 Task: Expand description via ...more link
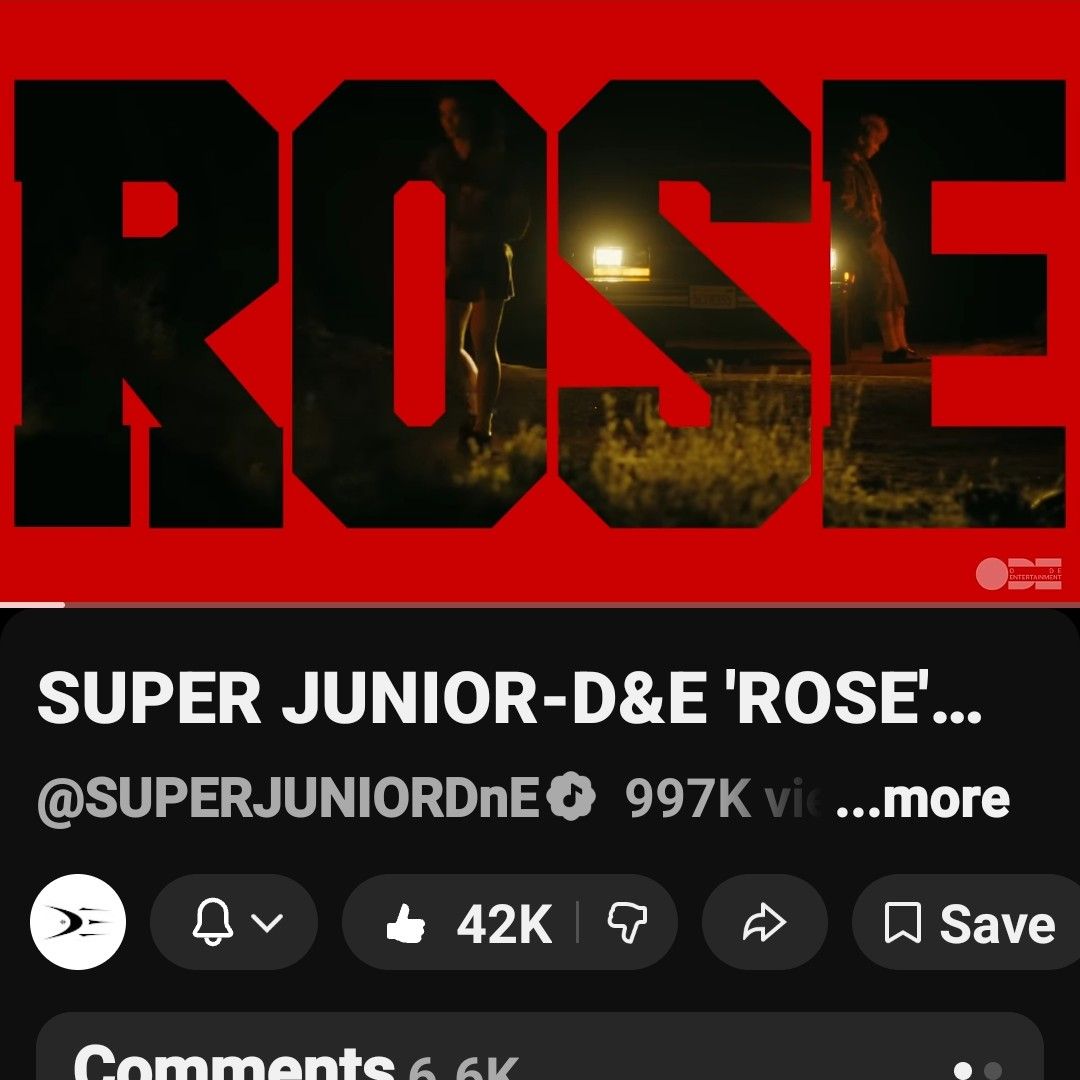coord(923,799)
